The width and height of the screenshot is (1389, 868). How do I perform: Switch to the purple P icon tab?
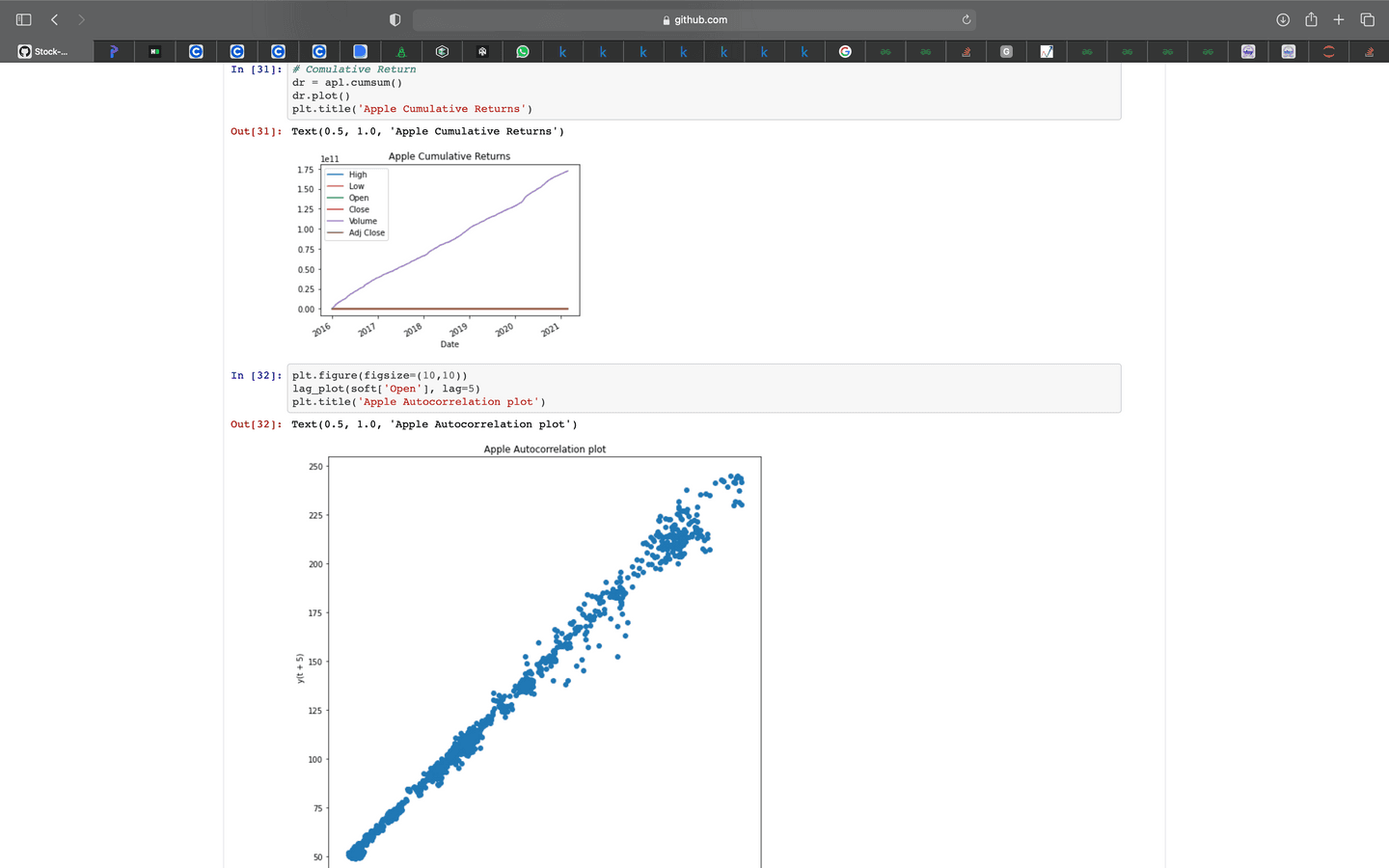pyautogui.click(x=114, y=51)
